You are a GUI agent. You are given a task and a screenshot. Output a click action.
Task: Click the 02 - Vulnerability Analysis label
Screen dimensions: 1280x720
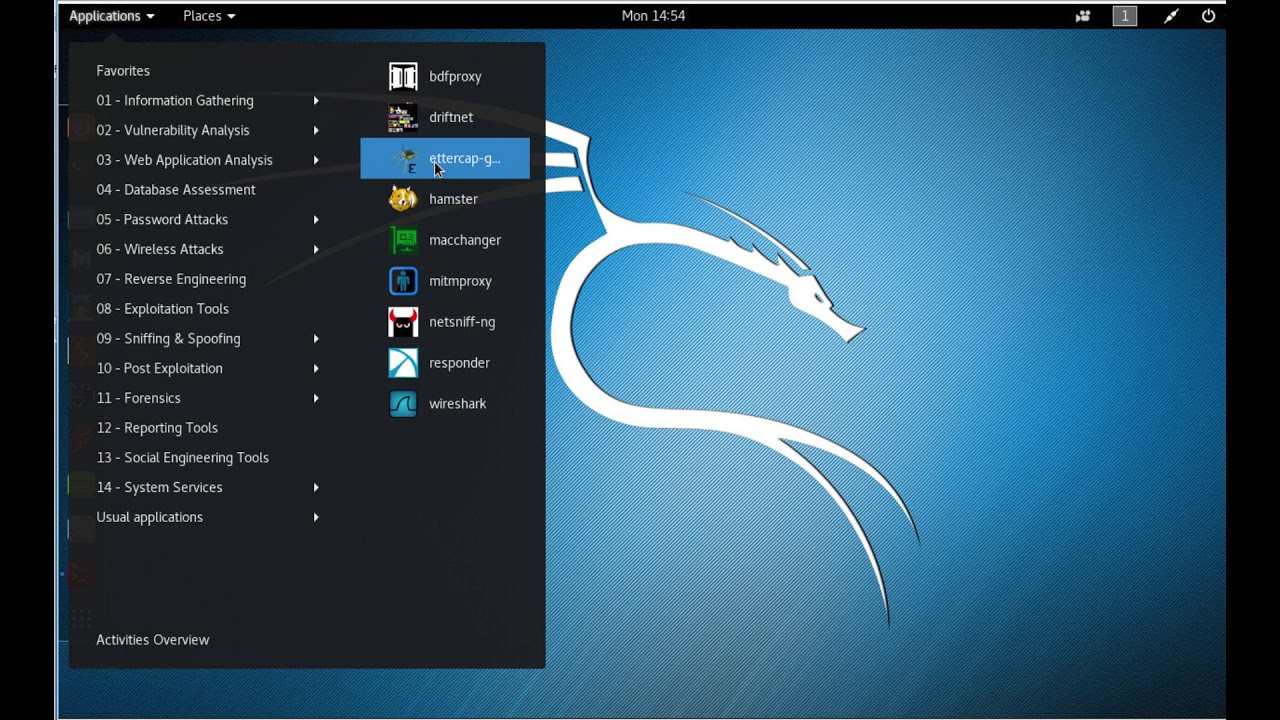tap(173, 130)
